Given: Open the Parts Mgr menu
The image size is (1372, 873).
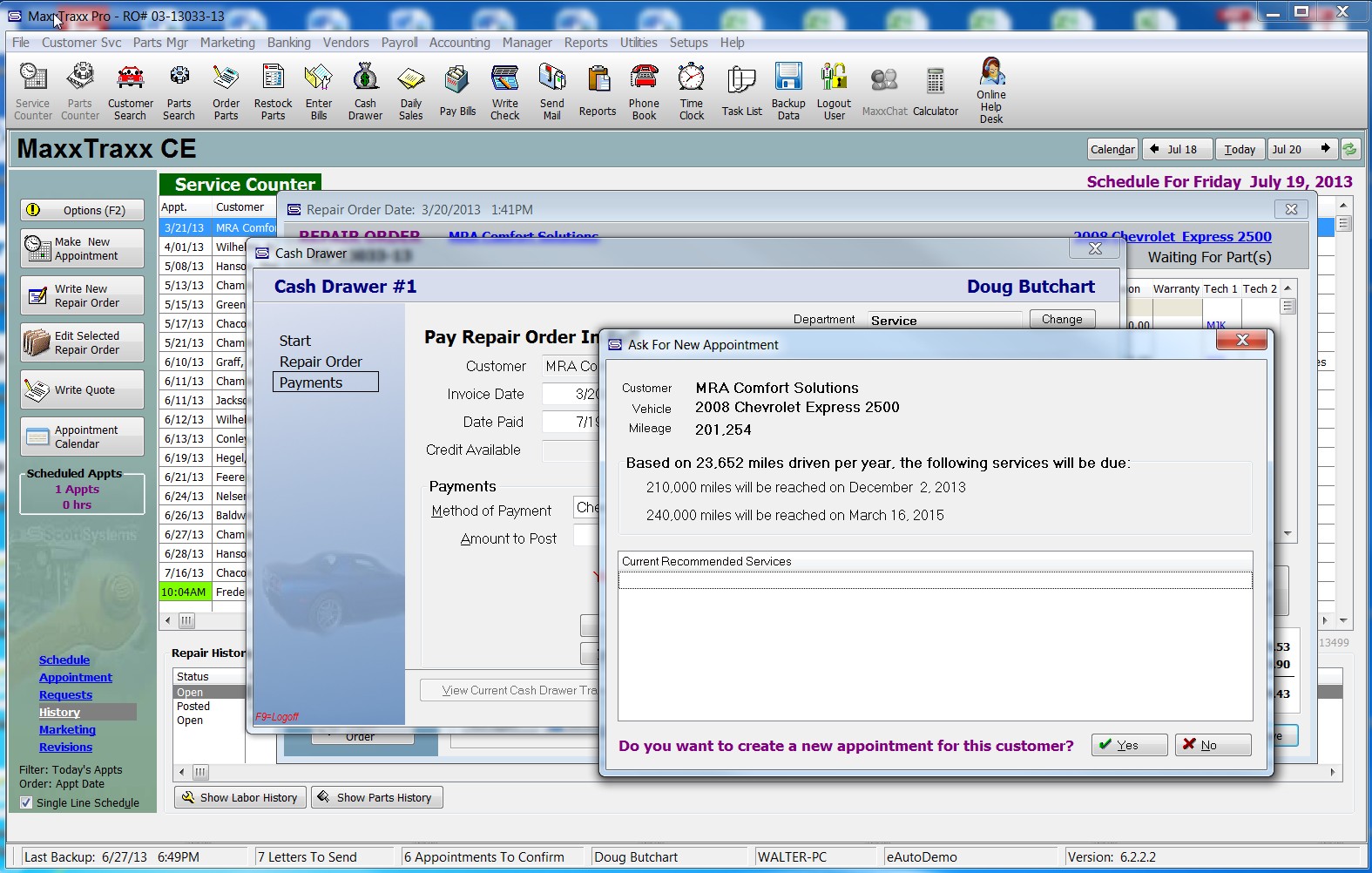Looking at the screenshot, I should tap(160, 42).
